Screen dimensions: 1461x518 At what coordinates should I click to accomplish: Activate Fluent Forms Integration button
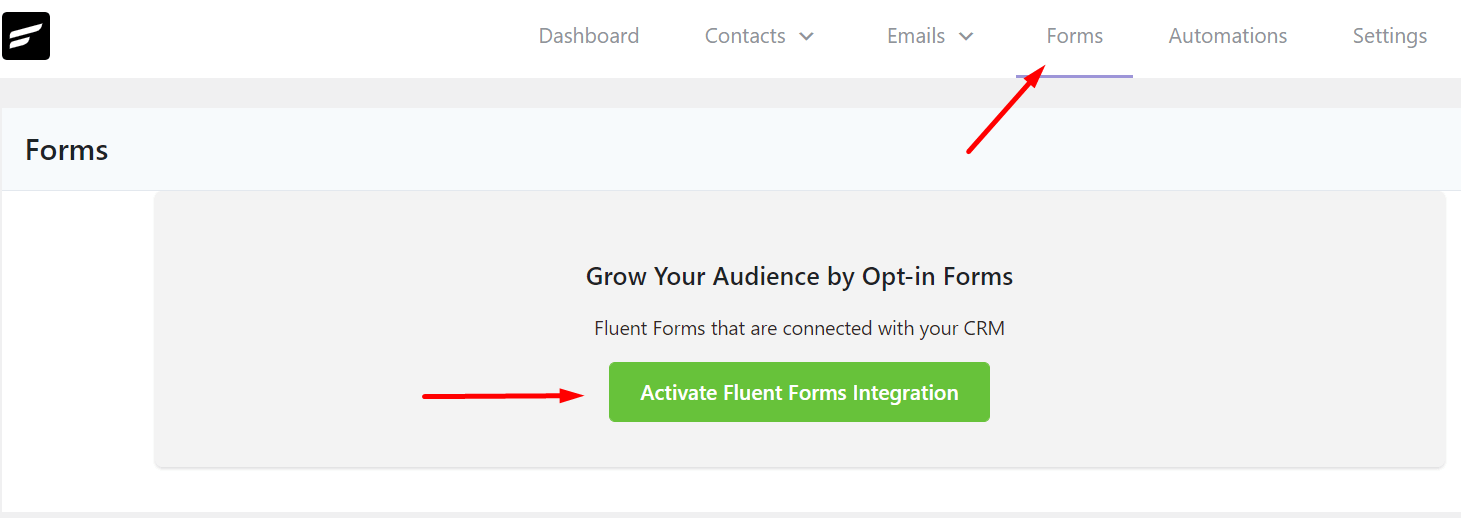point(799,392)
